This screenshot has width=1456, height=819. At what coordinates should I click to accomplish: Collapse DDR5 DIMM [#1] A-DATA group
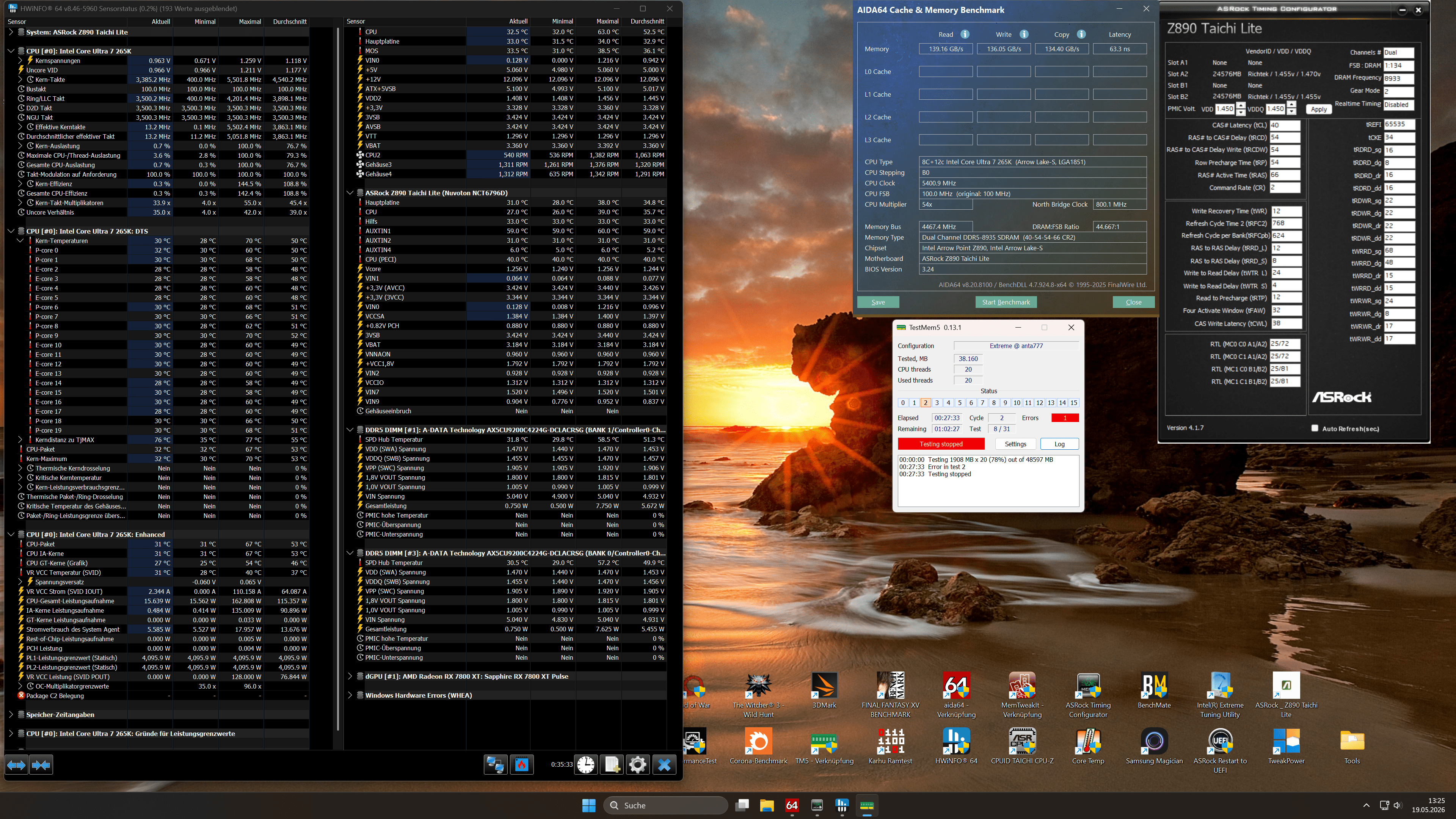(350, 430)
